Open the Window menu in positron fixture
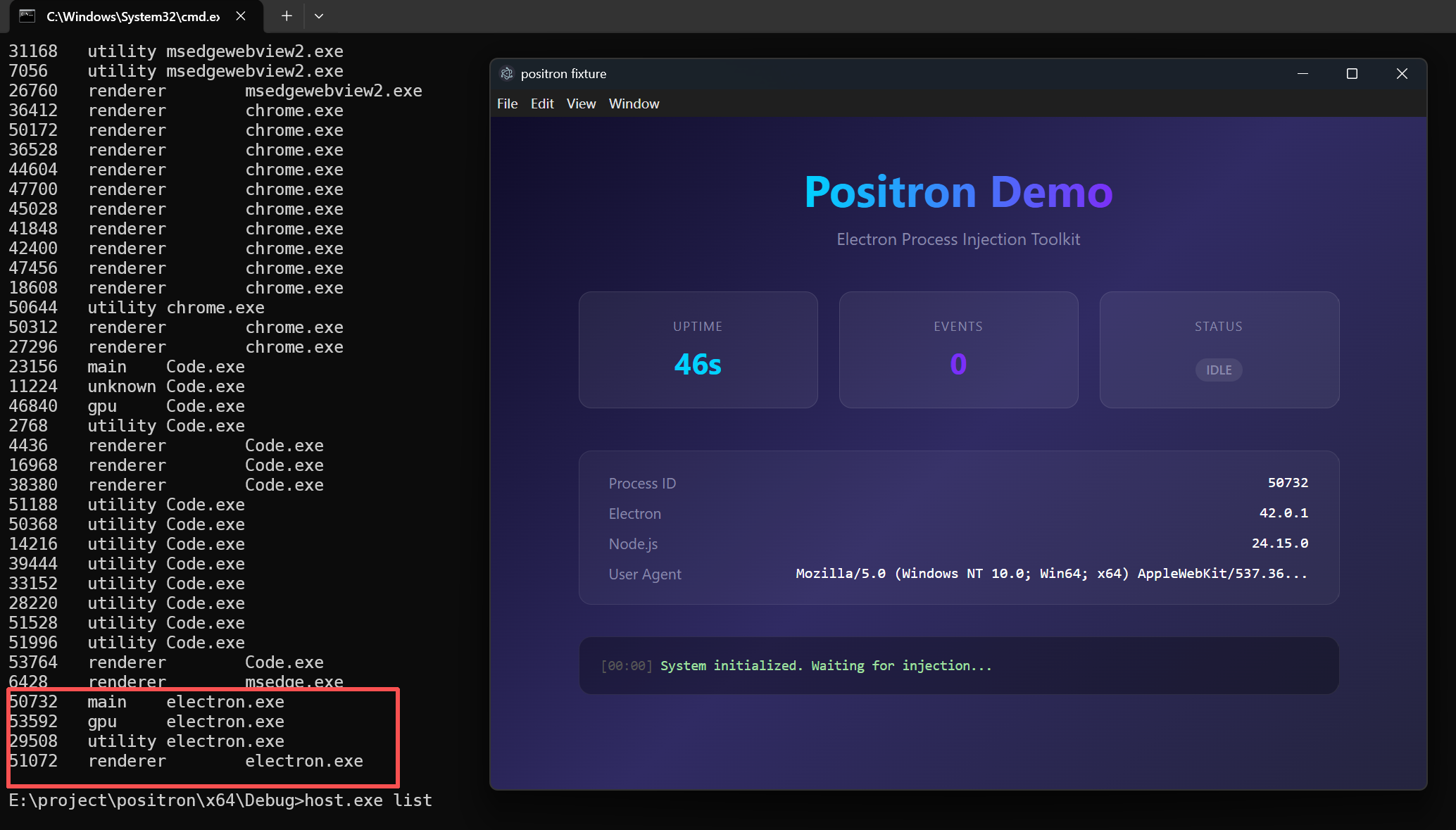The image size is (1456, 830). click(x=634, y=103)
